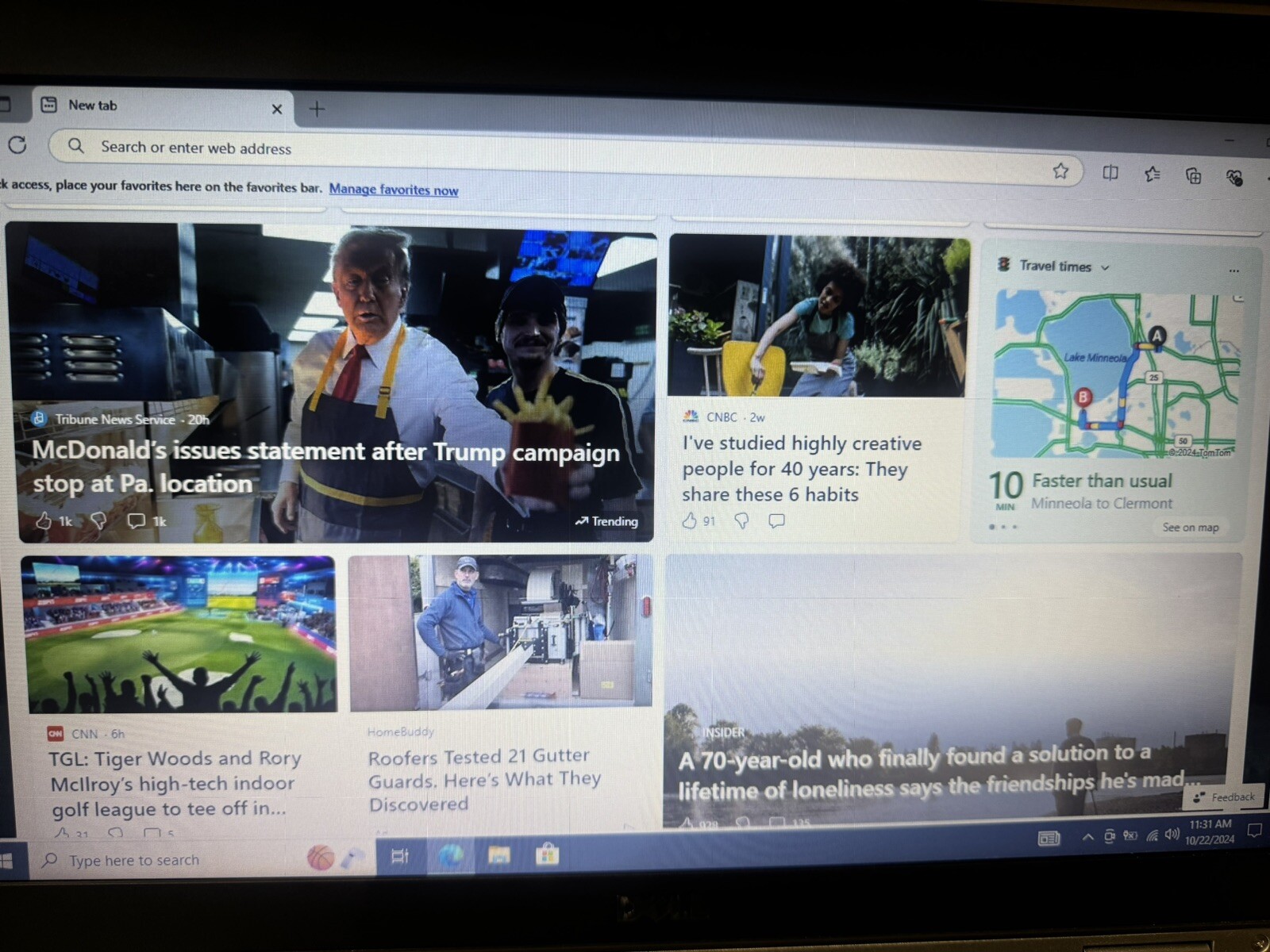
Task: Close the New tab tab
Action: 277,109
